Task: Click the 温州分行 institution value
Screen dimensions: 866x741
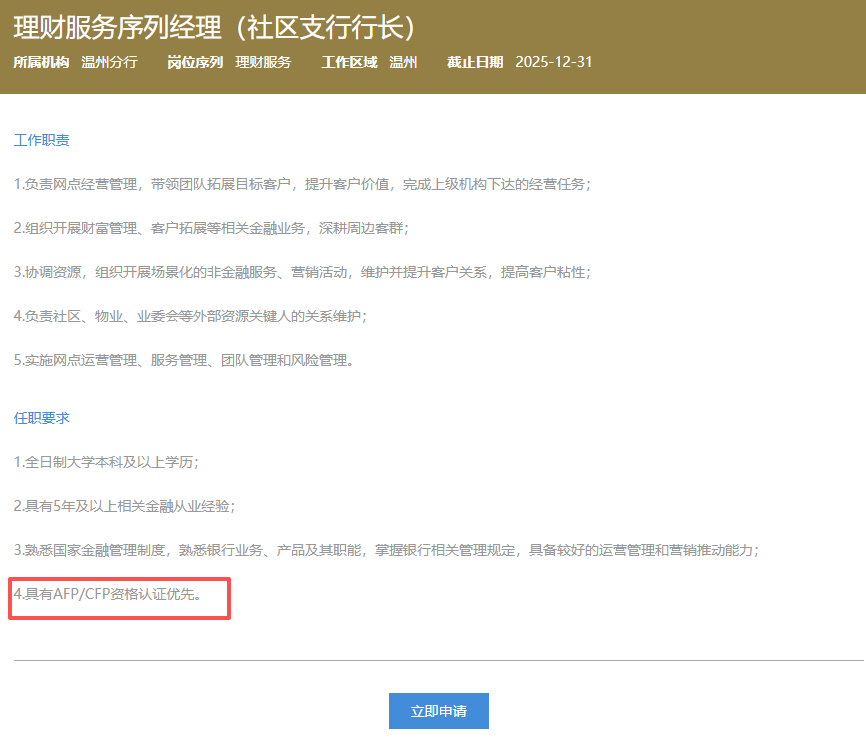Action: click(x=109, y=62)
